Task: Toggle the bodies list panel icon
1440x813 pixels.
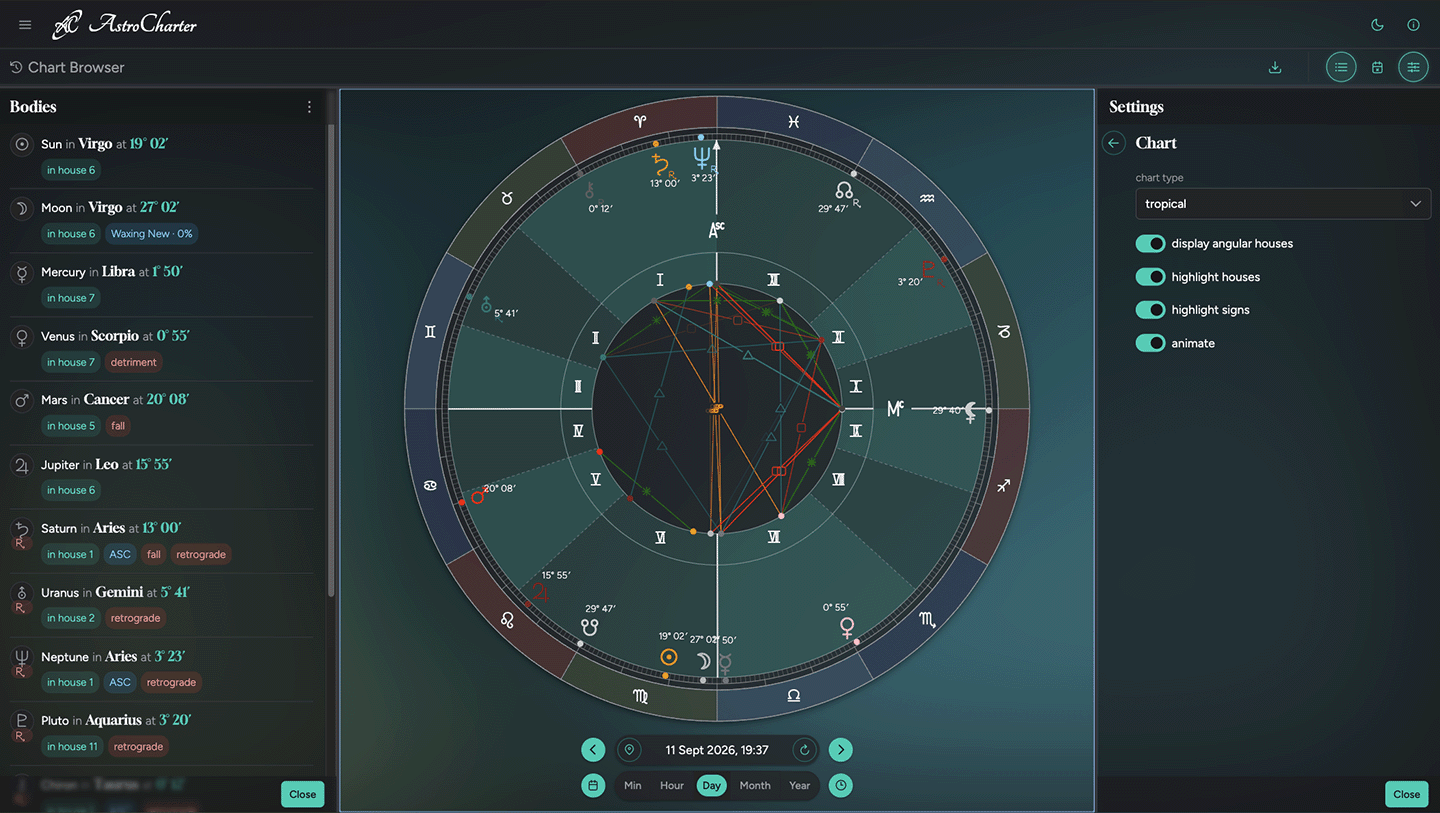Action: point(1341,67)
